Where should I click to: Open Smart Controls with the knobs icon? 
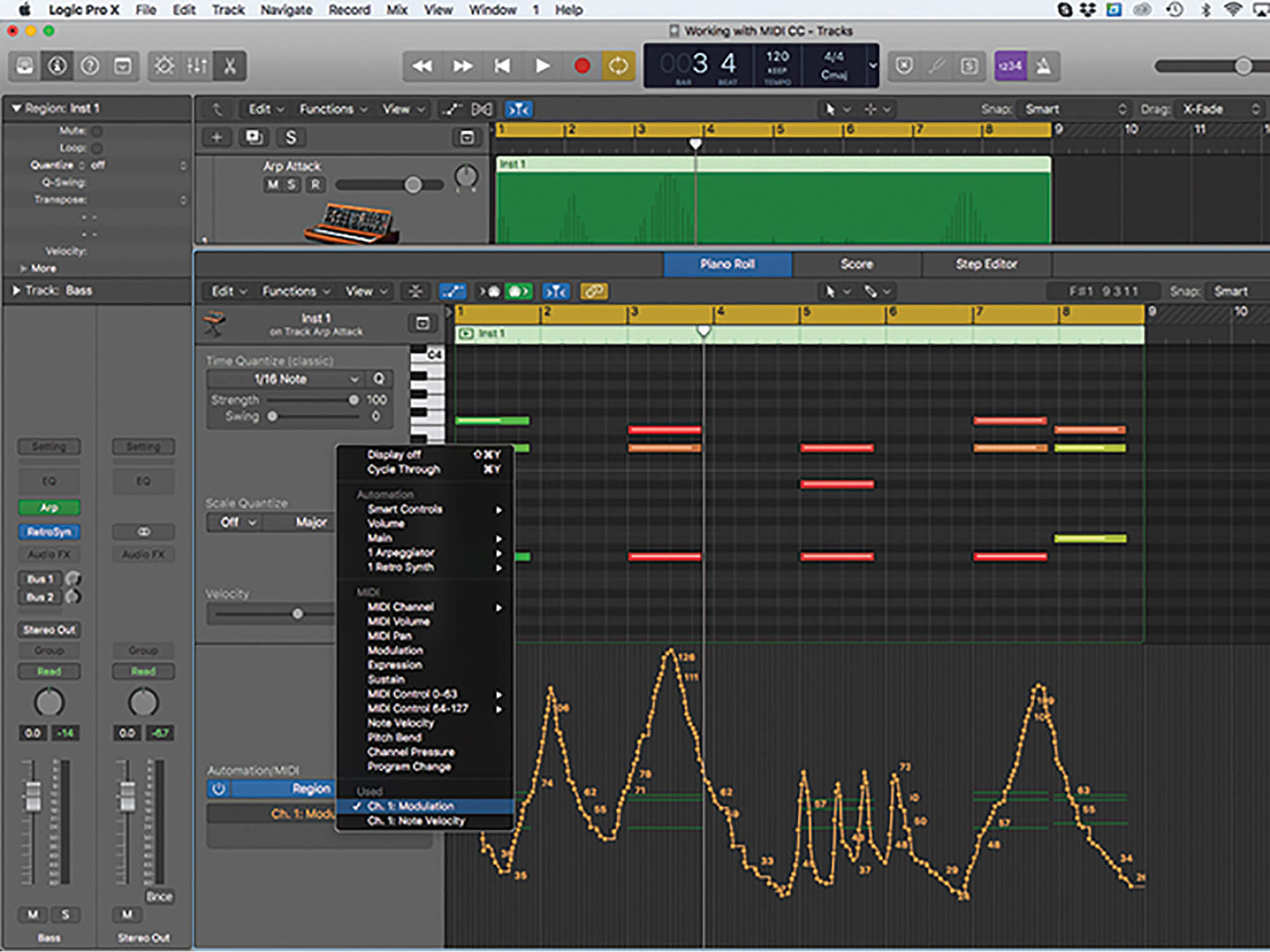click(x=165, y=65)
